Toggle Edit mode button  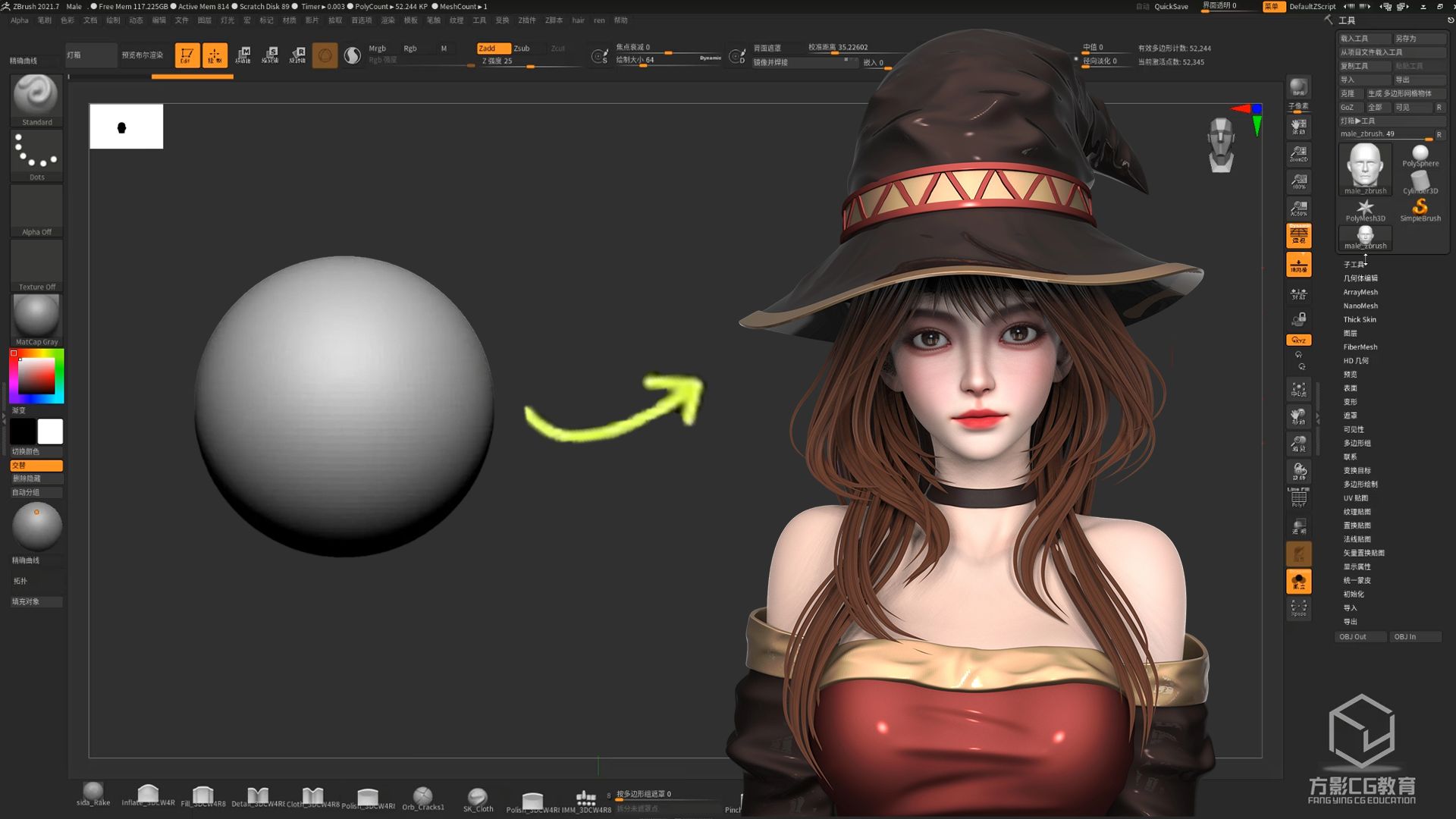187,55
